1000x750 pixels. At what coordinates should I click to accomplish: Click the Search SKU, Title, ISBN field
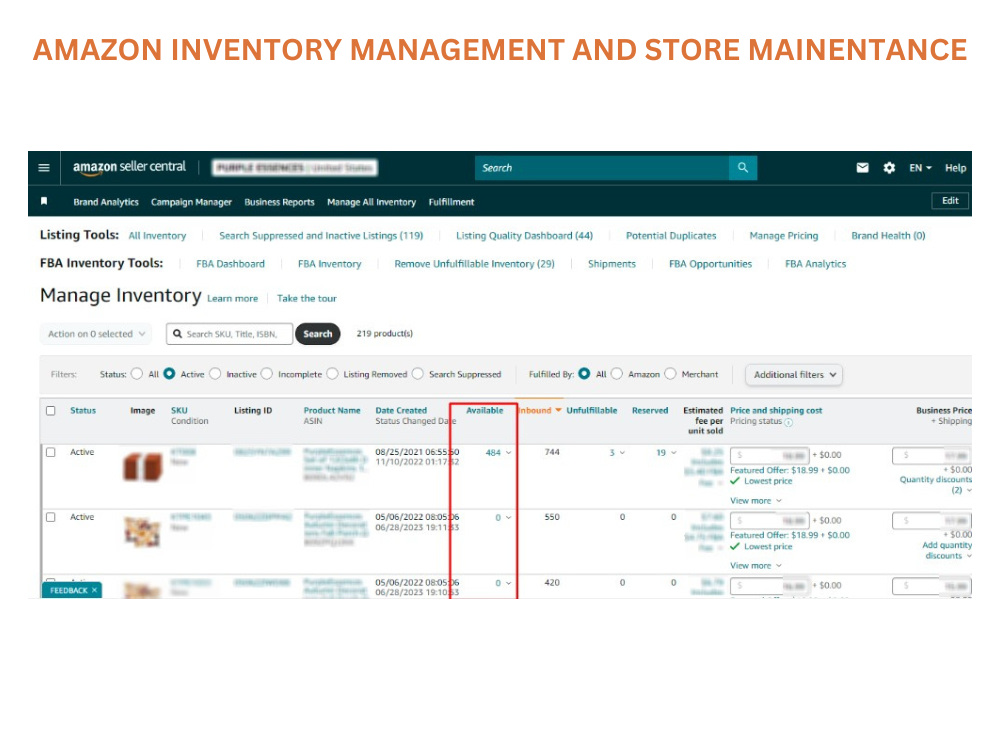230,334
